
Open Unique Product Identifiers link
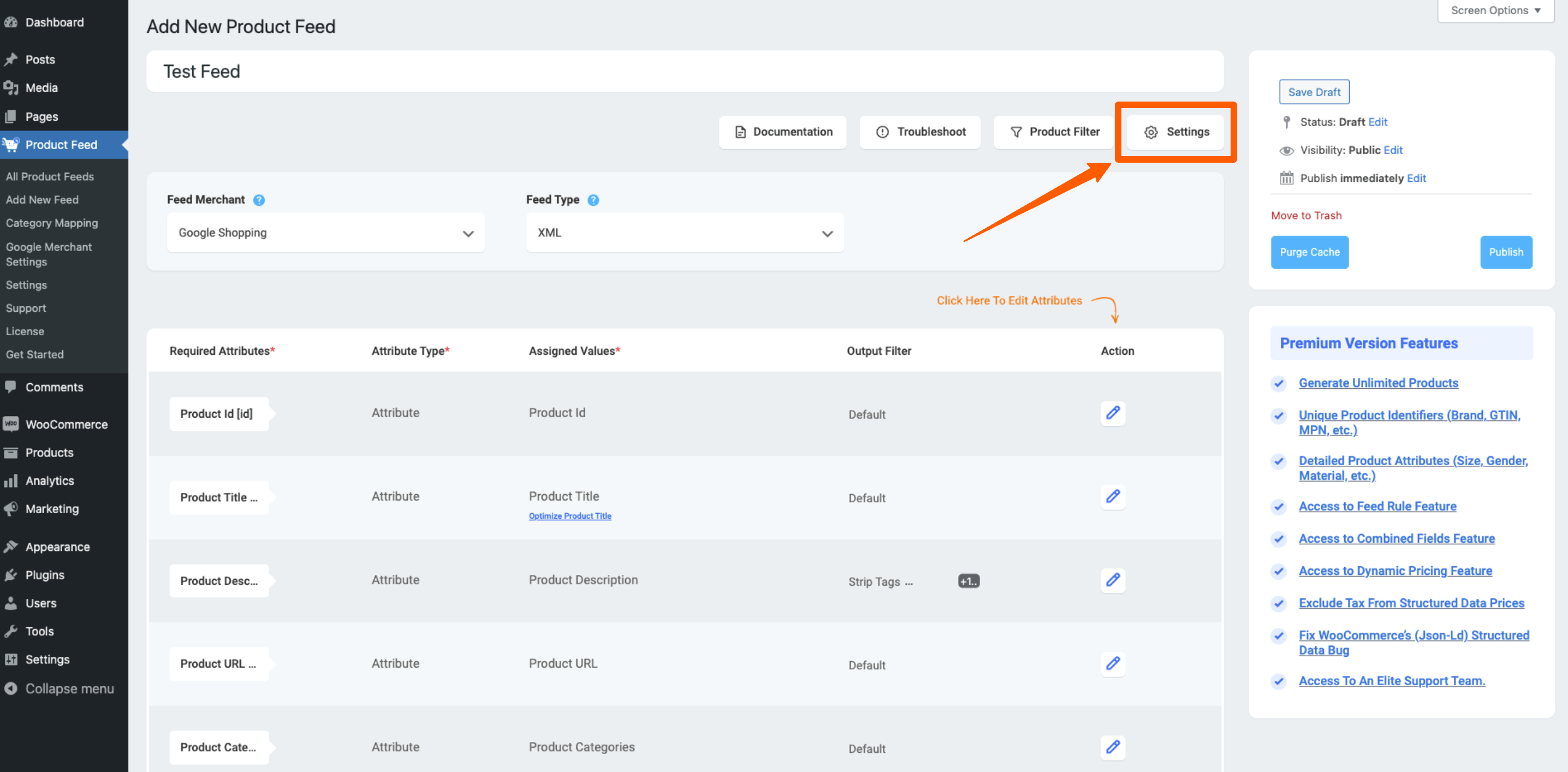click(x=1410, y=422)
